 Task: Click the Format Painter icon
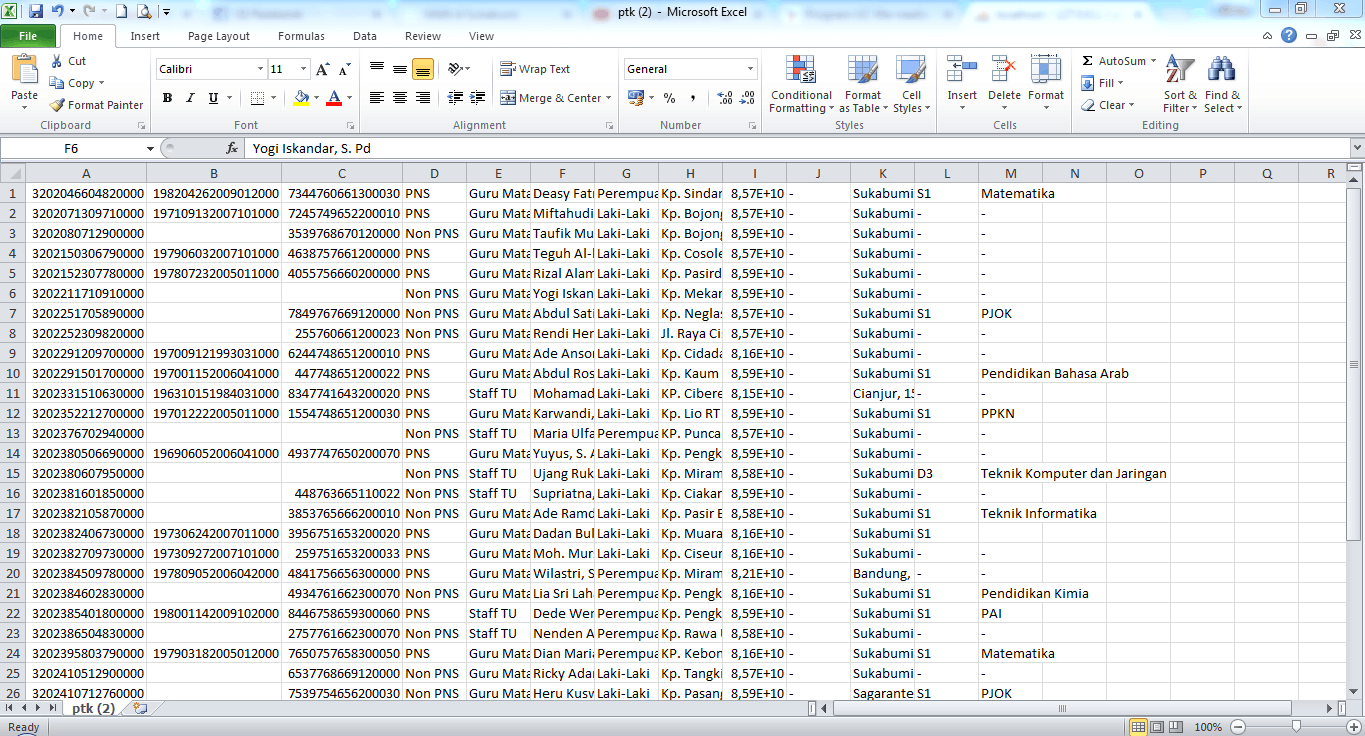pyautogui.click(x=59, y=105)
